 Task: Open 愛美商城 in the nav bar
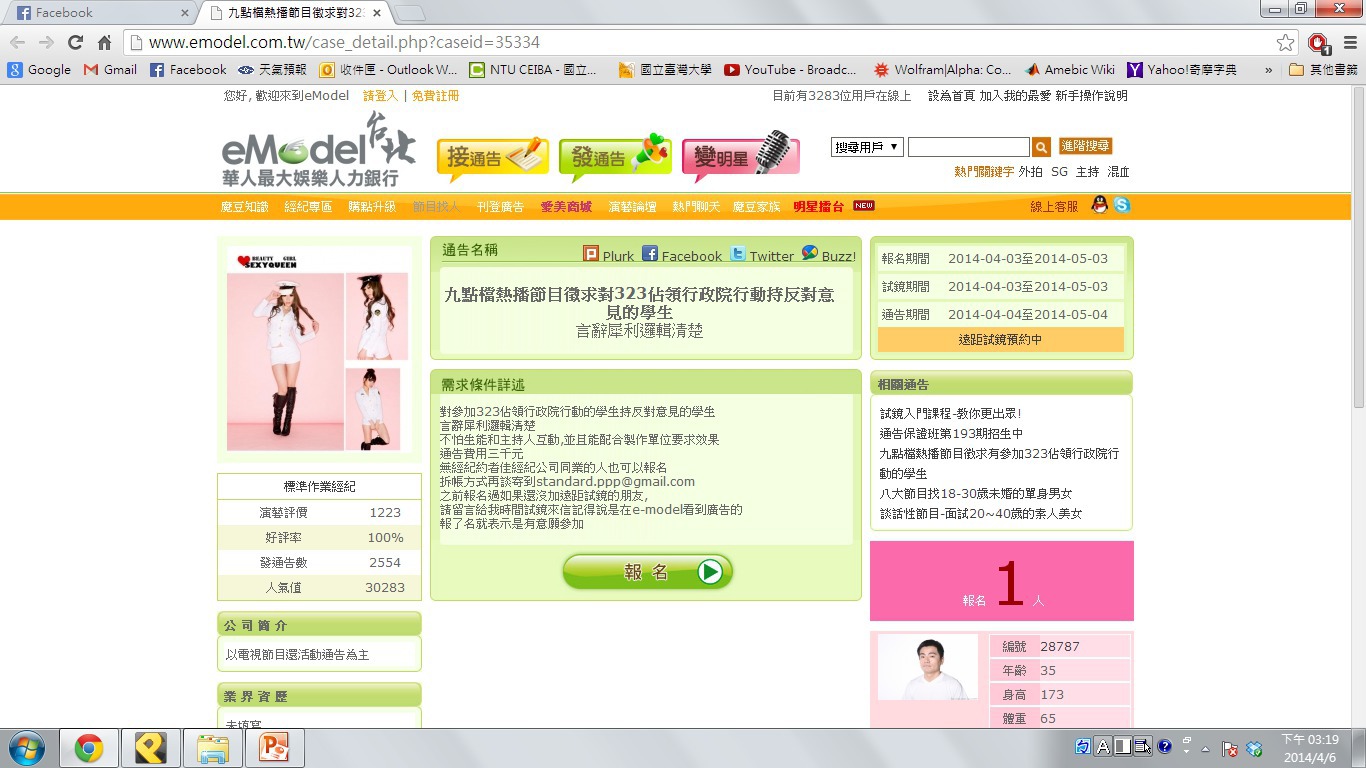(x=566, y=207)
